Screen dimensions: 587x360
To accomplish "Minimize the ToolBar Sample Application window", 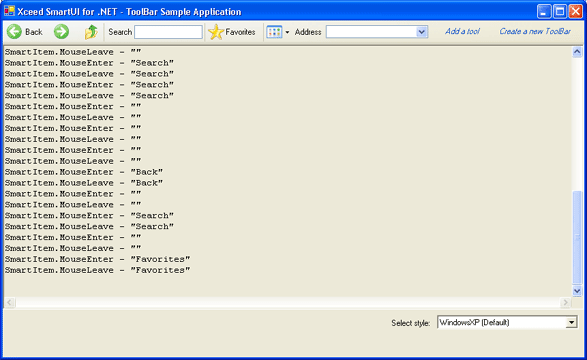I will (x=544, y=11).
